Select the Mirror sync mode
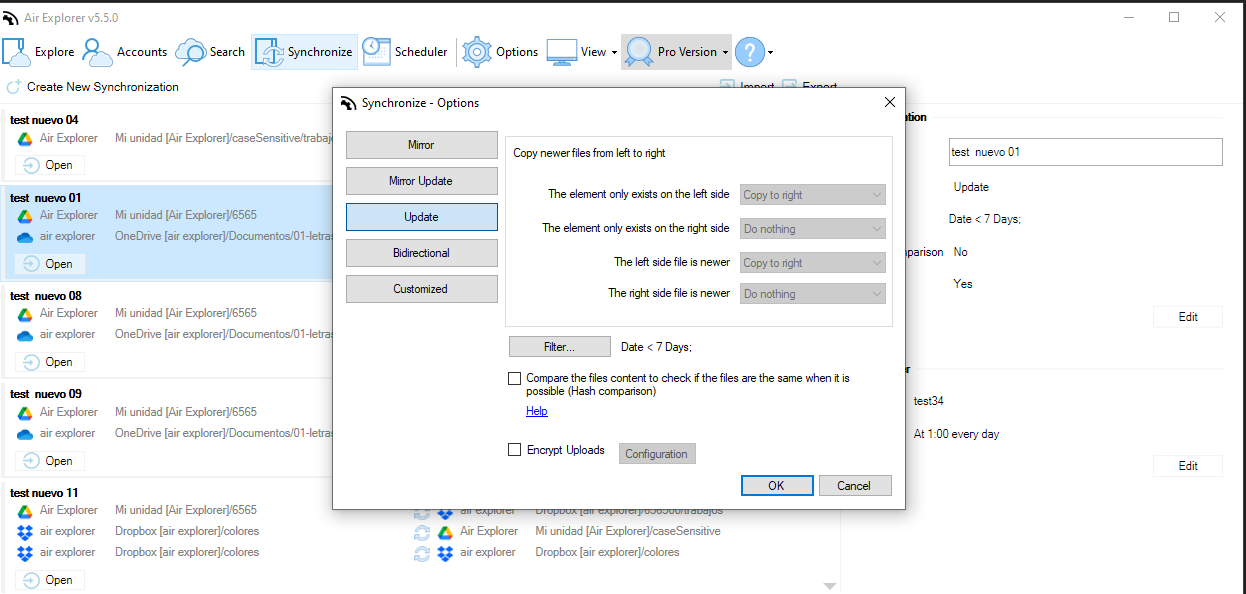Screen dimensions: 1246x594 tap(421, 145)
